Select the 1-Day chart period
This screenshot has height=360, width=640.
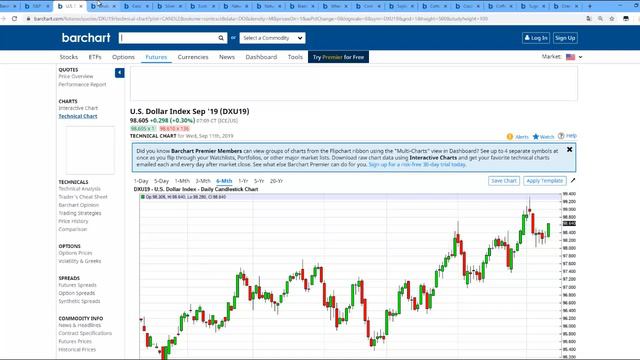tap(141, 181)
